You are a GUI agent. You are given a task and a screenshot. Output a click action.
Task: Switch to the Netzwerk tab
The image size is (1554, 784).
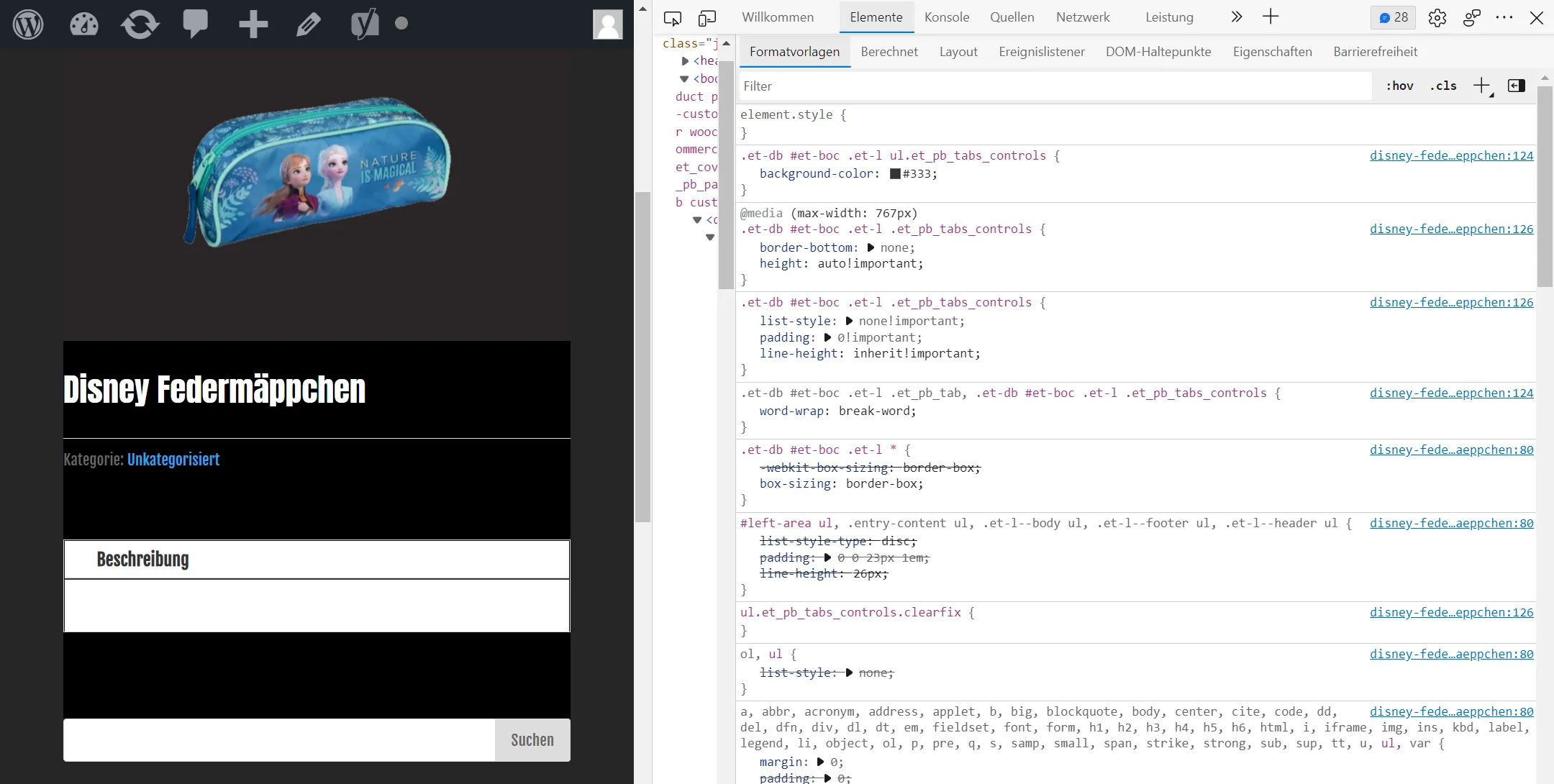coord(1083,17)
